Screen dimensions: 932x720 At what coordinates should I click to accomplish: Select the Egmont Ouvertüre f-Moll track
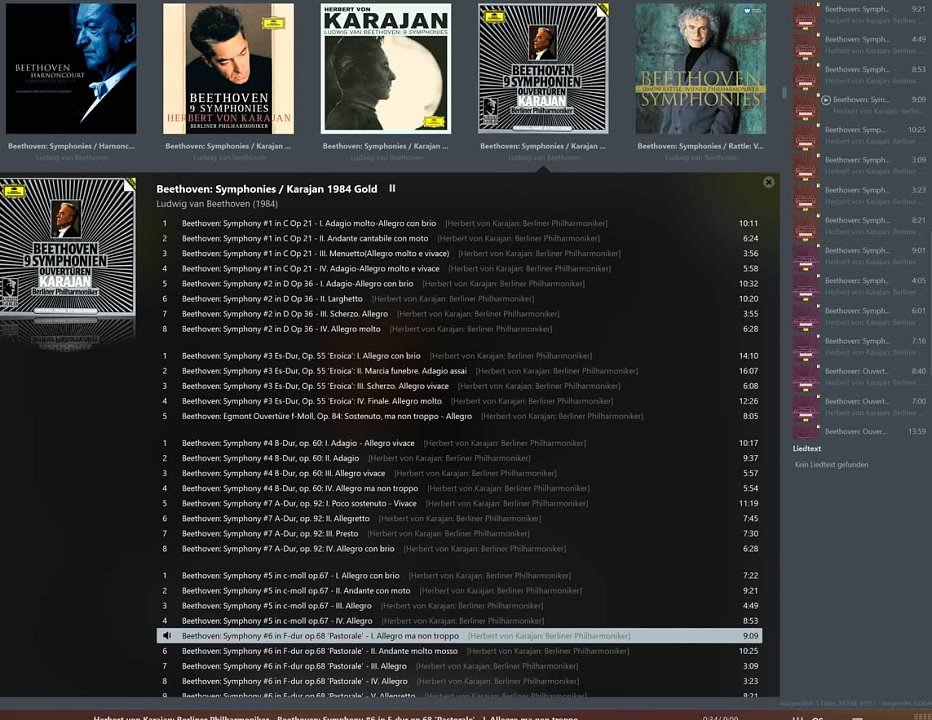pyautogui.click(x=459, y=416)
